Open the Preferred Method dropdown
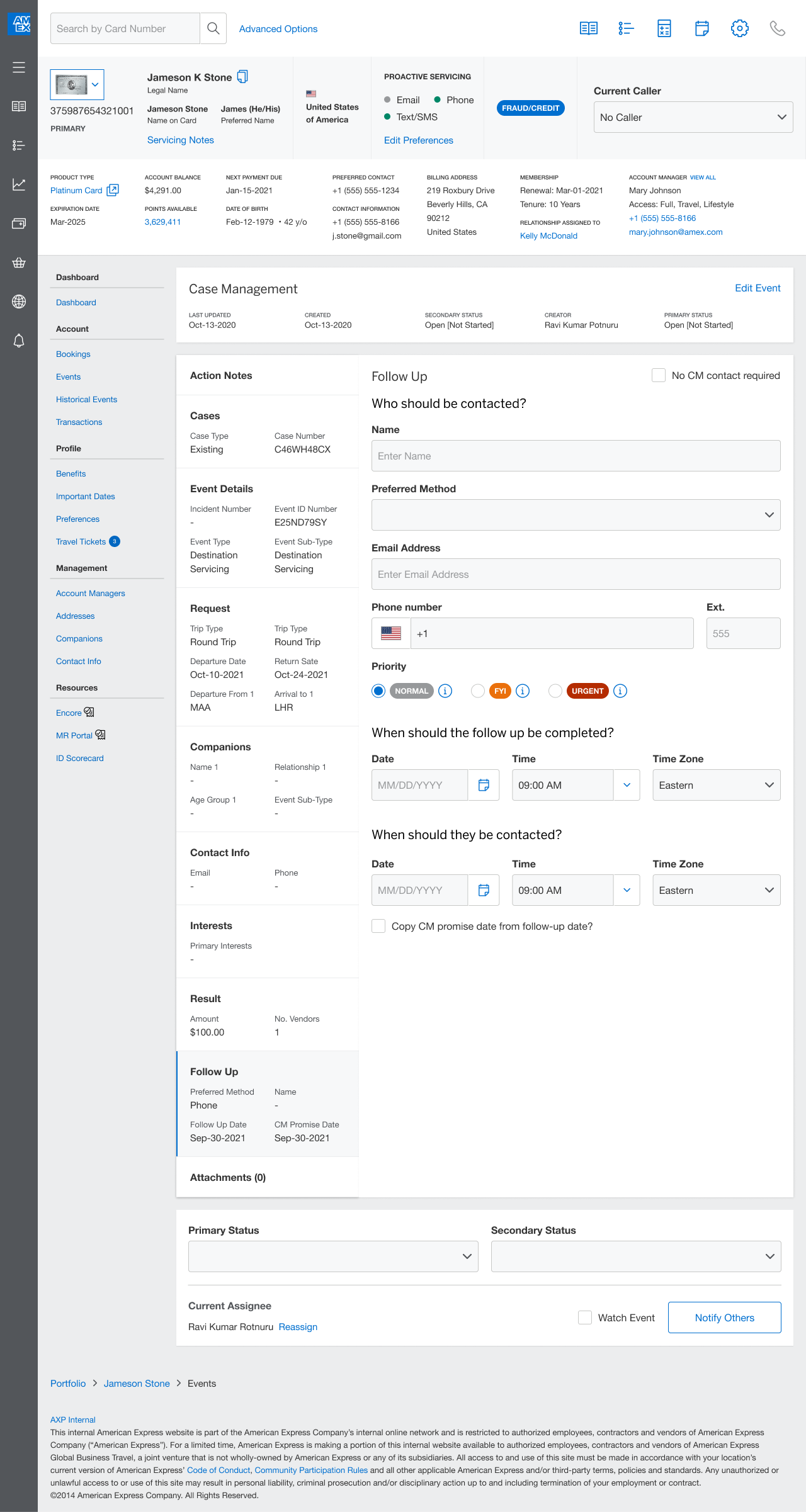This screenshot has height=1512, width=806. pos(576,515)
